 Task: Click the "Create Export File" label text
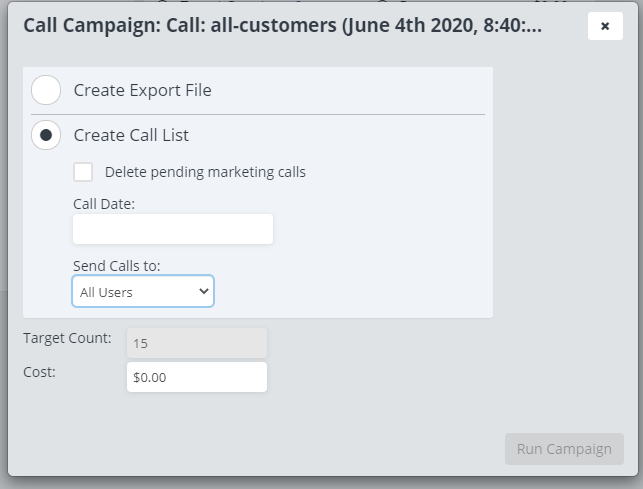(142, 90)
